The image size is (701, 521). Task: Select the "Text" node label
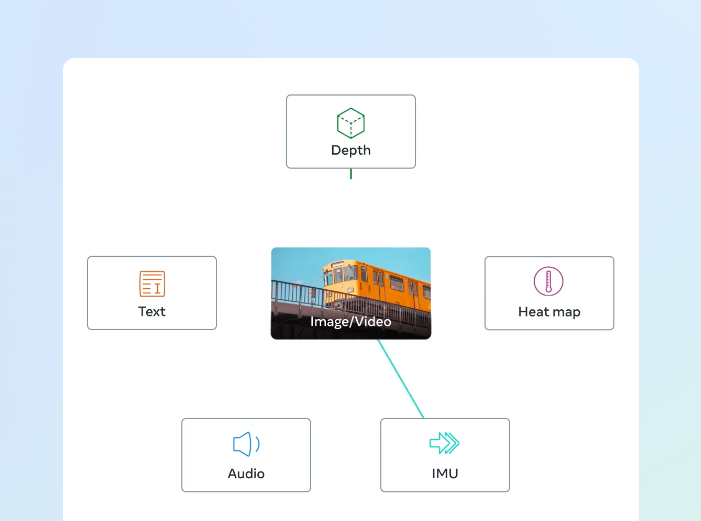[x=152, y=311]
